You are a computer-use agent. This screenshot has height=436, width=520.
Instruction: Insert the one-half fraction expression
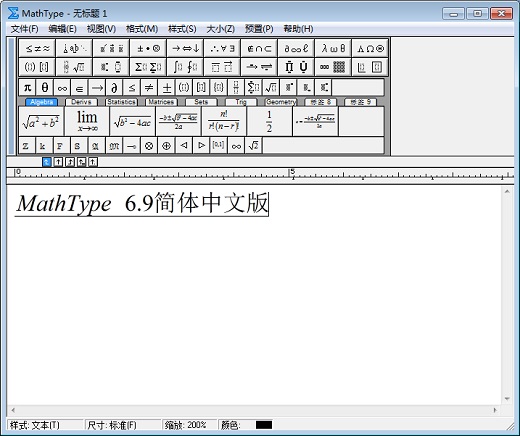point(269,122)
